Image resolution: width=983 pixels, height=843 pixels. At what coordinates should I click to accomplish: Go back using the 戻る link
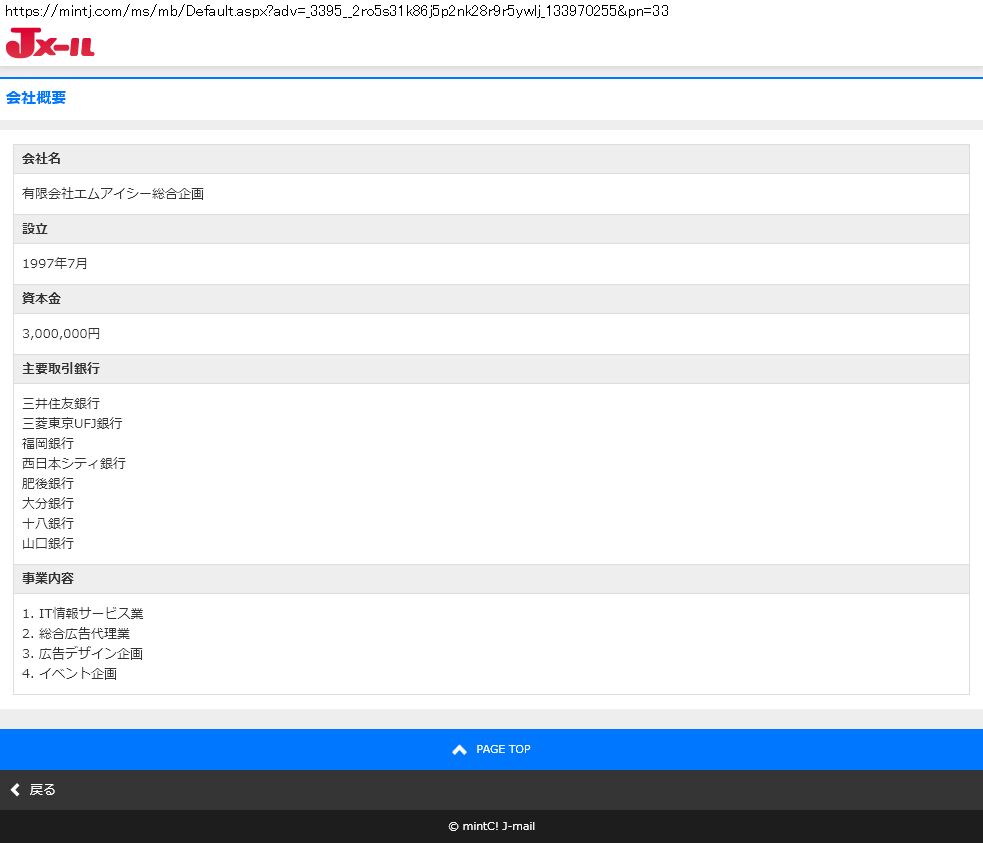pyautogui.click(x=42, y=790)
